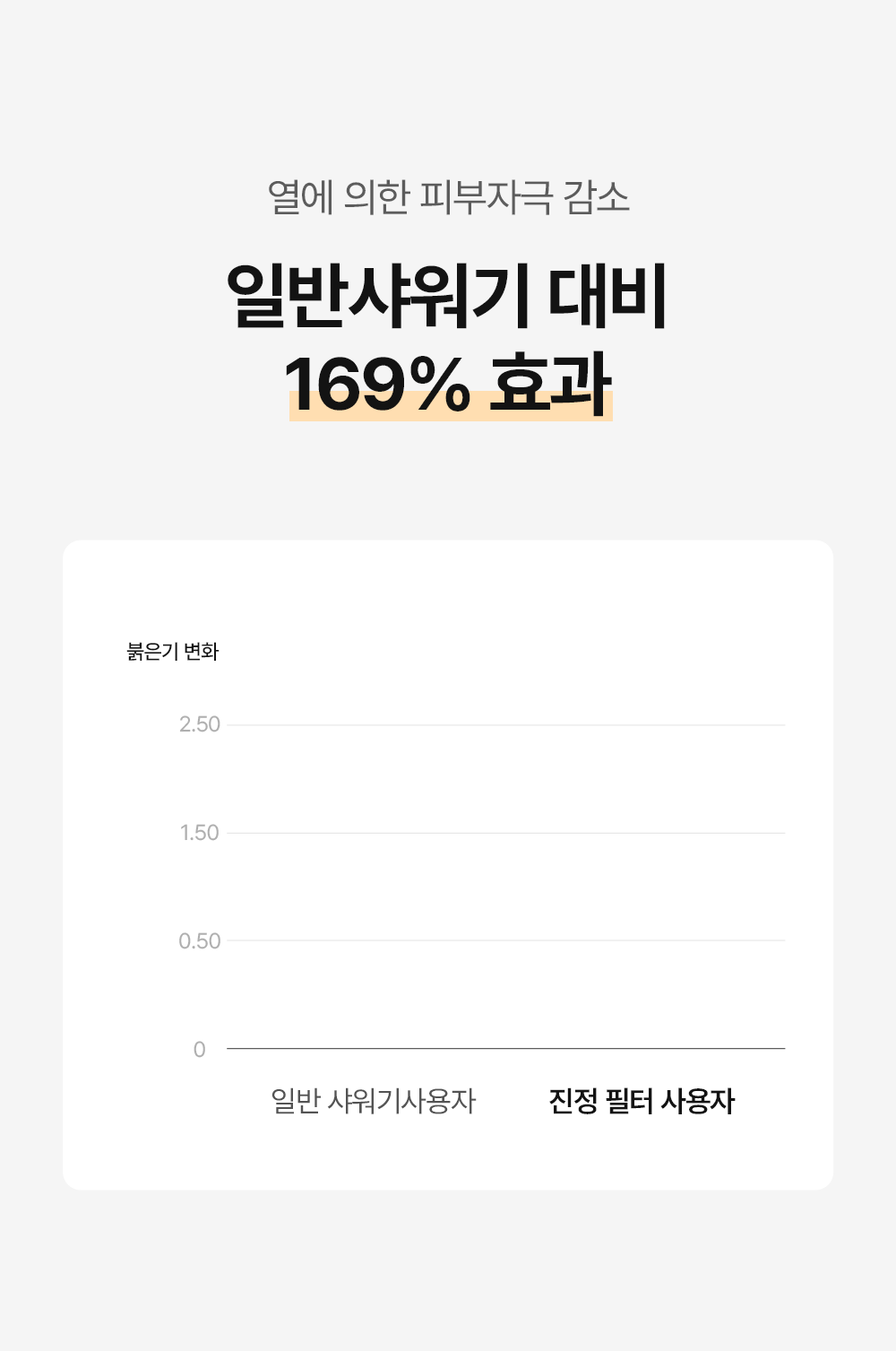
Task: Click the "1.50" y-axis tick label
Action: pos(199,833)
